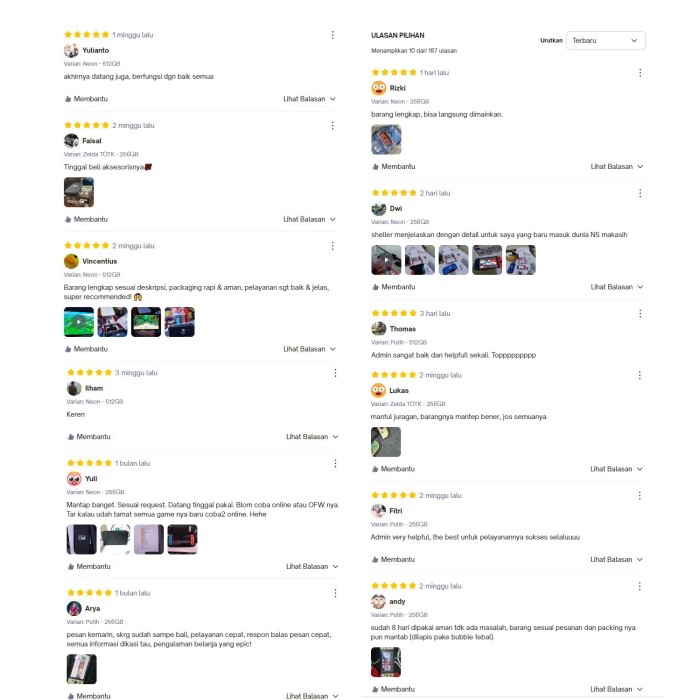
Task: Expand Lihat Balasan under Yulianto's review
Action: (x=309, y=99)
